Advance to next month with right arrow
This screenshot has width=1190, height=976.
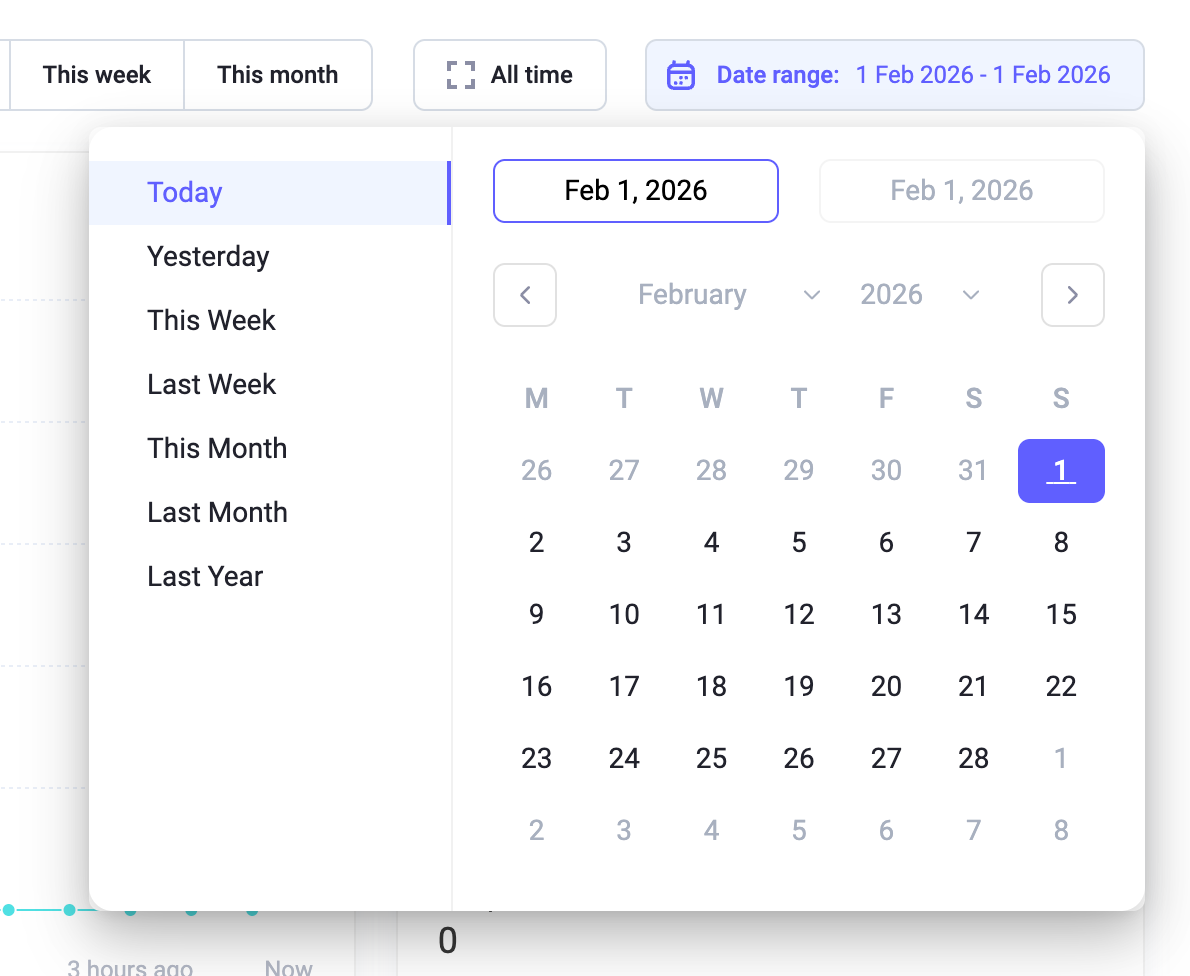(1072, 295)
